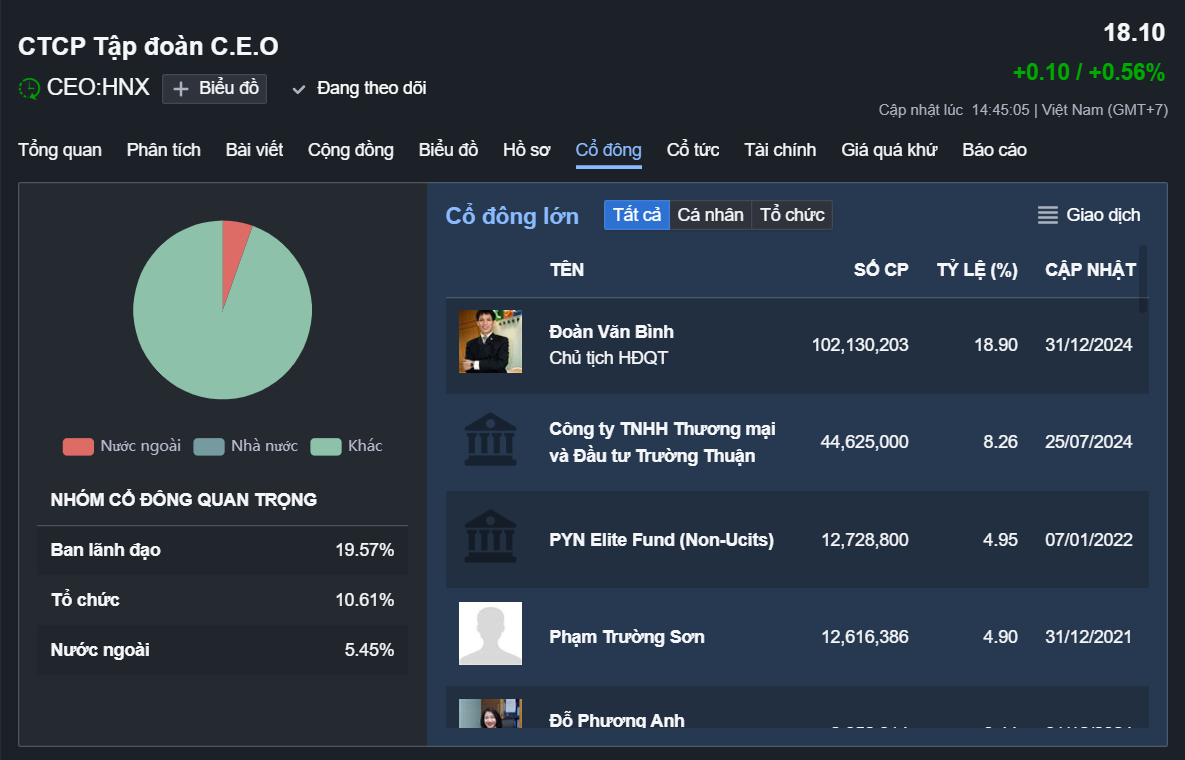
Task: Click Đoàn Văn Bình's profile photo
Action: [490, 342]
